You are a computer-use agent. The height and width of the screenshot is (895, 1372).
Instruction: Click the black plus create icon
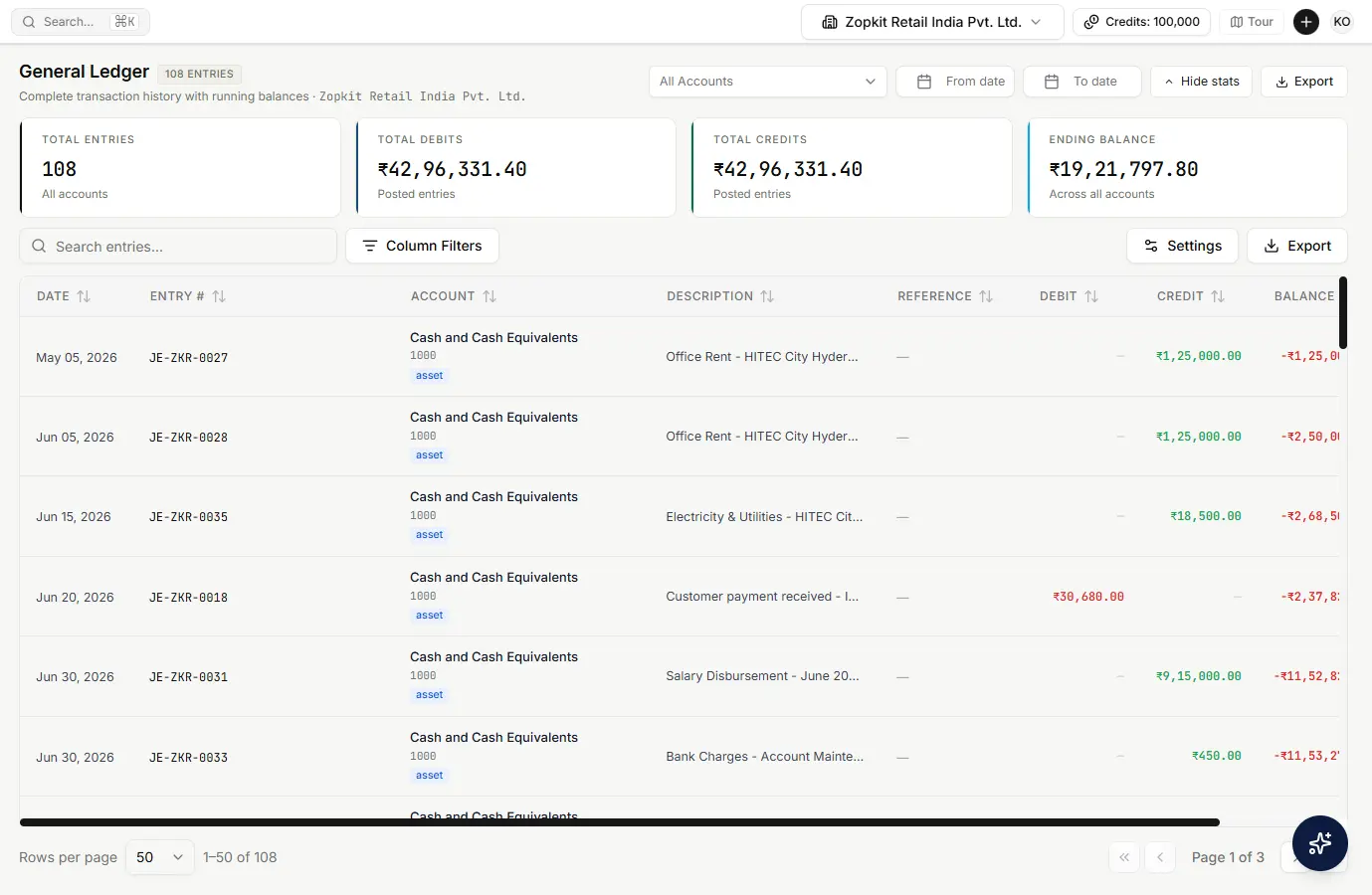pyautogui.click(x=1306, y=22)
